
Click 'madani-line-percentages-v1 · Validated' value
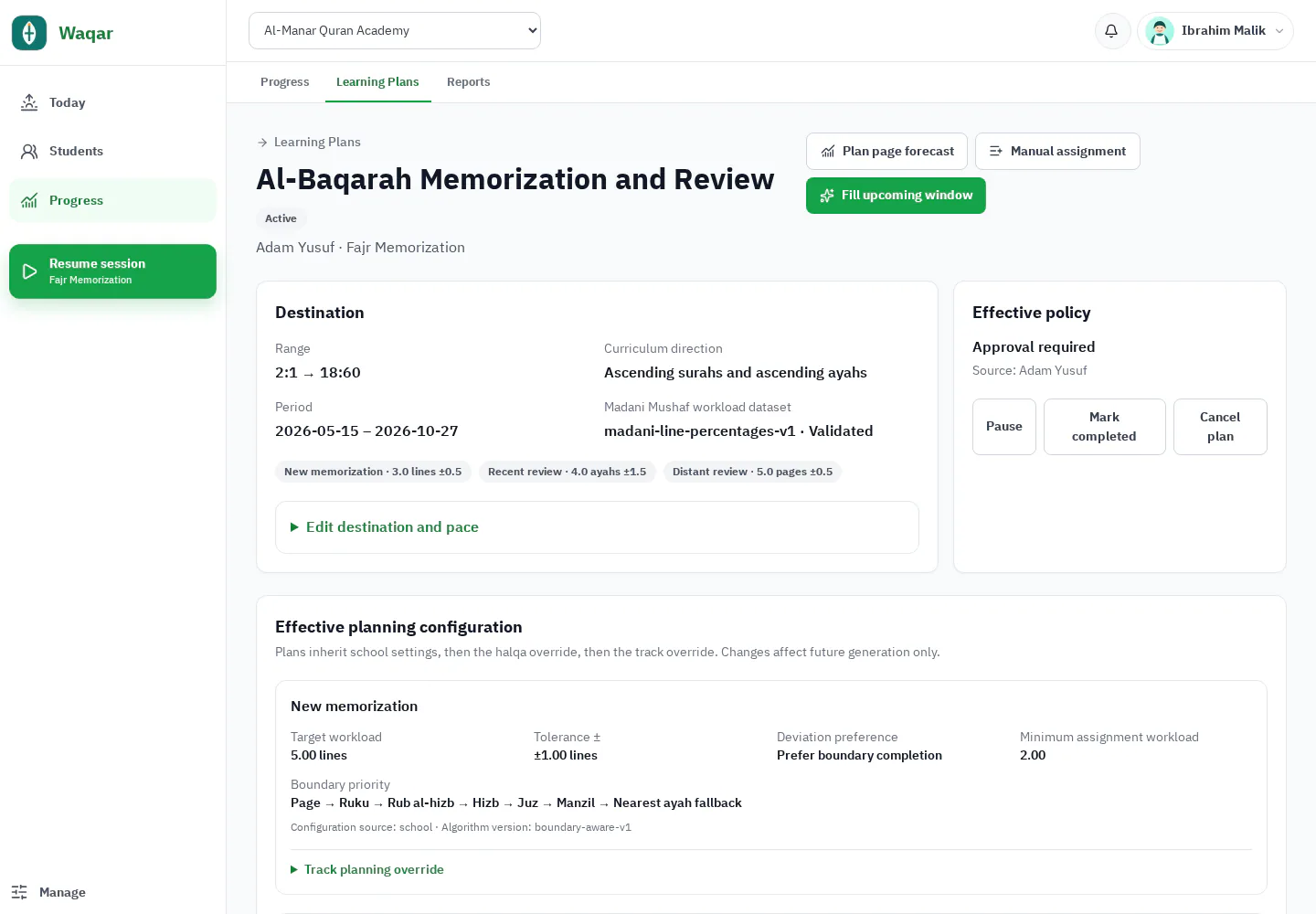pos(738,431)
